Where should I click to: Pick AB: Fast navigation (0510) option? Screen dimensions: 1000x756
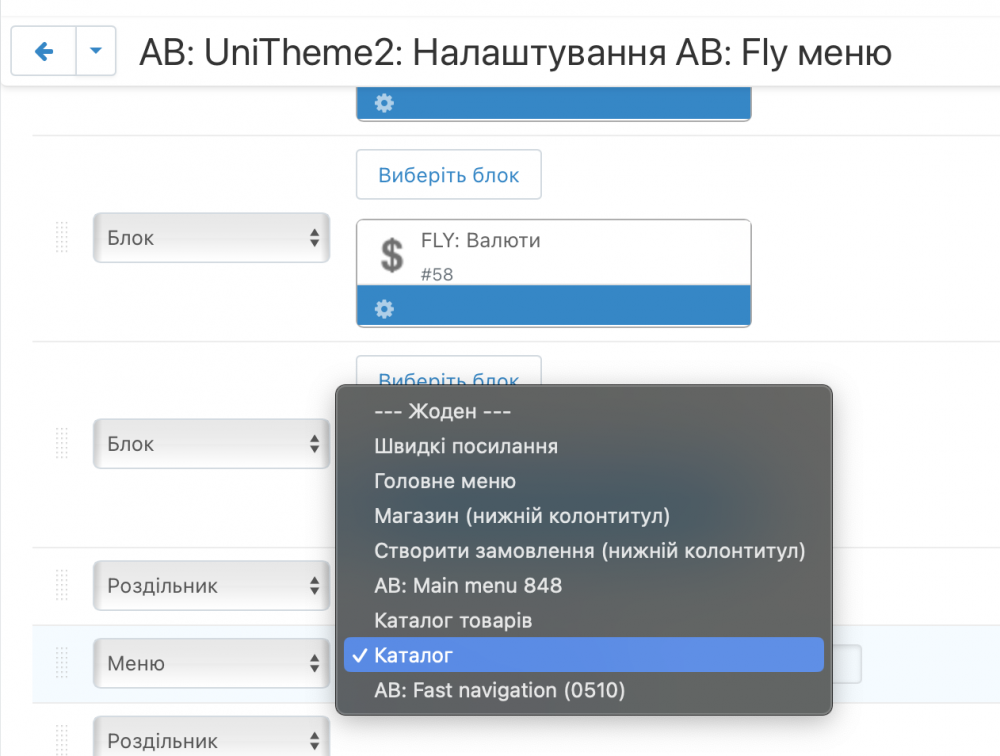click(499, 690)
